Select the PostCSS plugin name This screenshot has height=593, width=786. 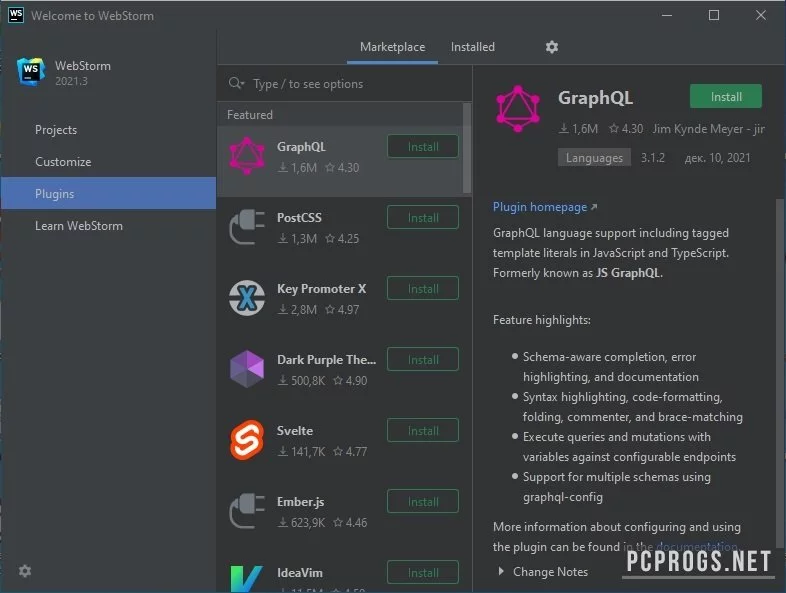tap(299, 218)
